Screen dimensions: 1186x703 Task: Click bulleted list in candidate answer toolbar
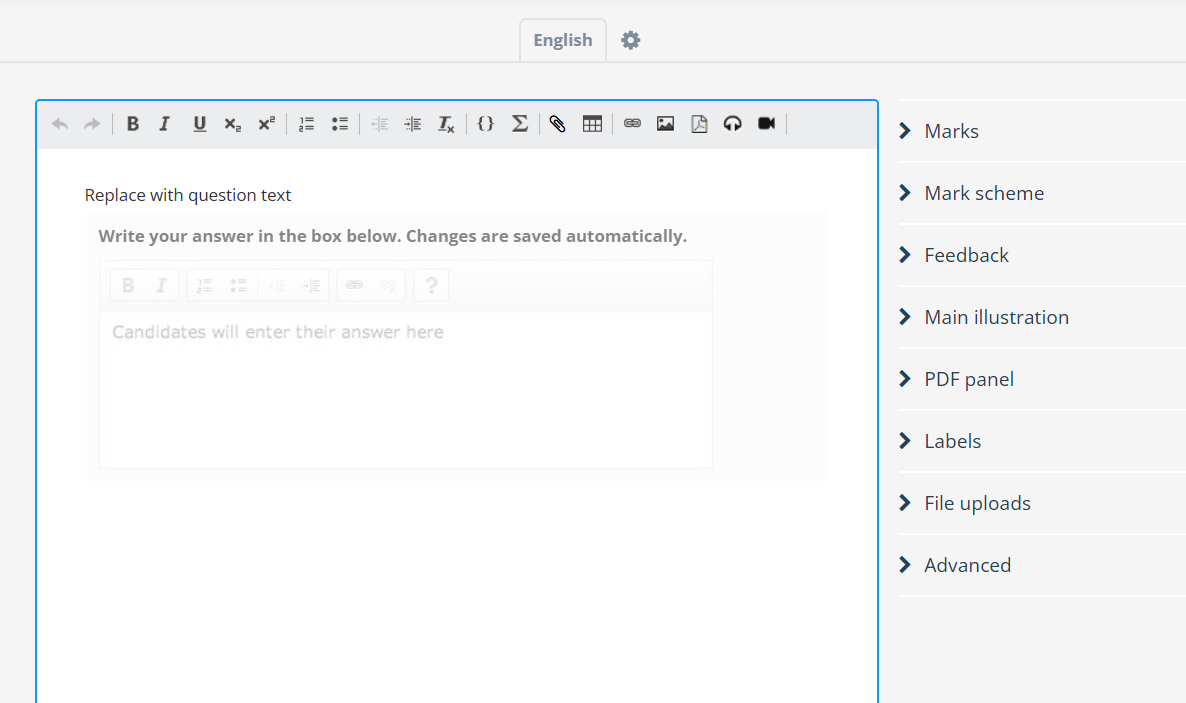pos(238,285)
